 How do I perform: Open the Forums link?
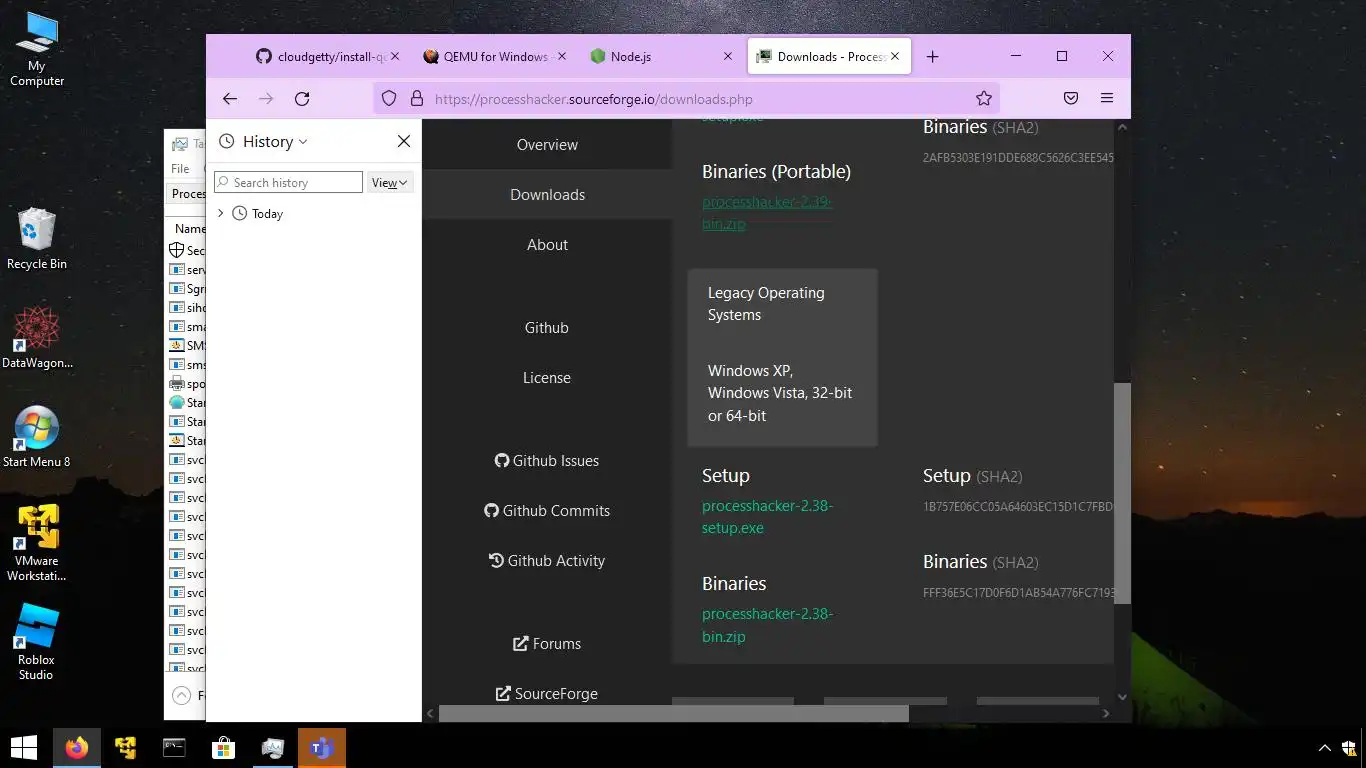(547, 643)
